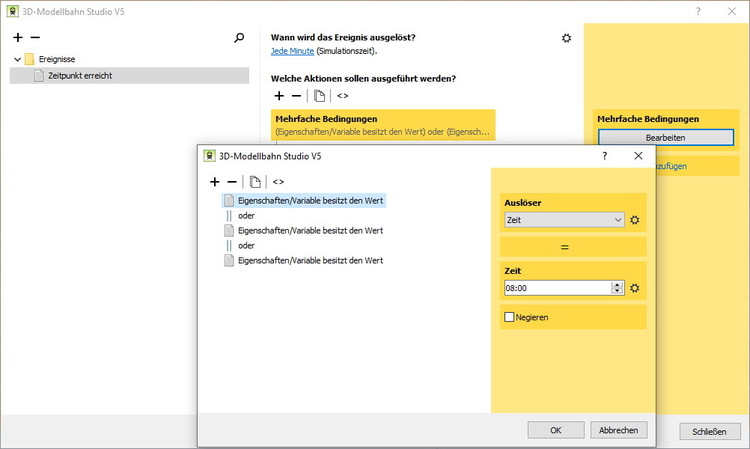
Task: Select the Zeitpunkt erreicht event
Action: [x=79, y=76]
